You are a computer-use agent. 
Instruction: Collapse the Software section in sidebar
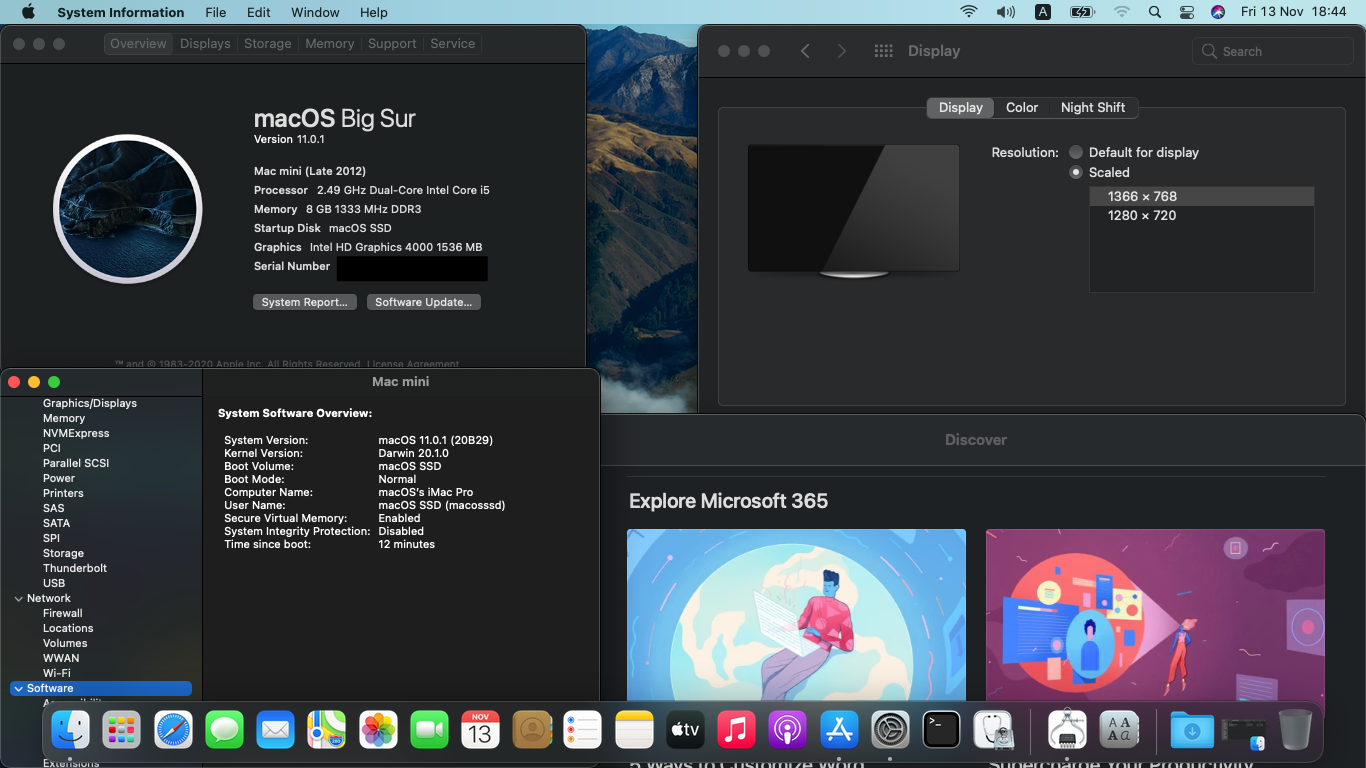(18, 688)
